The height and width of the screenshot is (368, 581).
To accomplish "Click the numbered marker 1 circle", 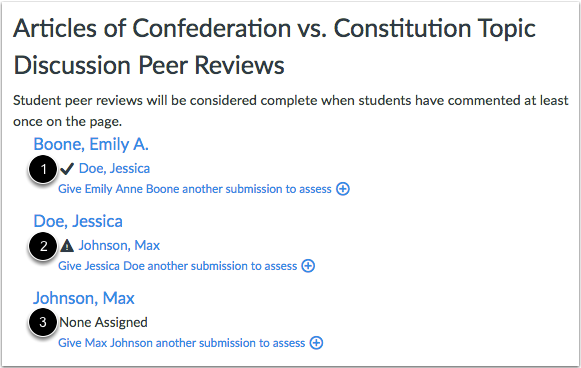I will coord(43,169).
